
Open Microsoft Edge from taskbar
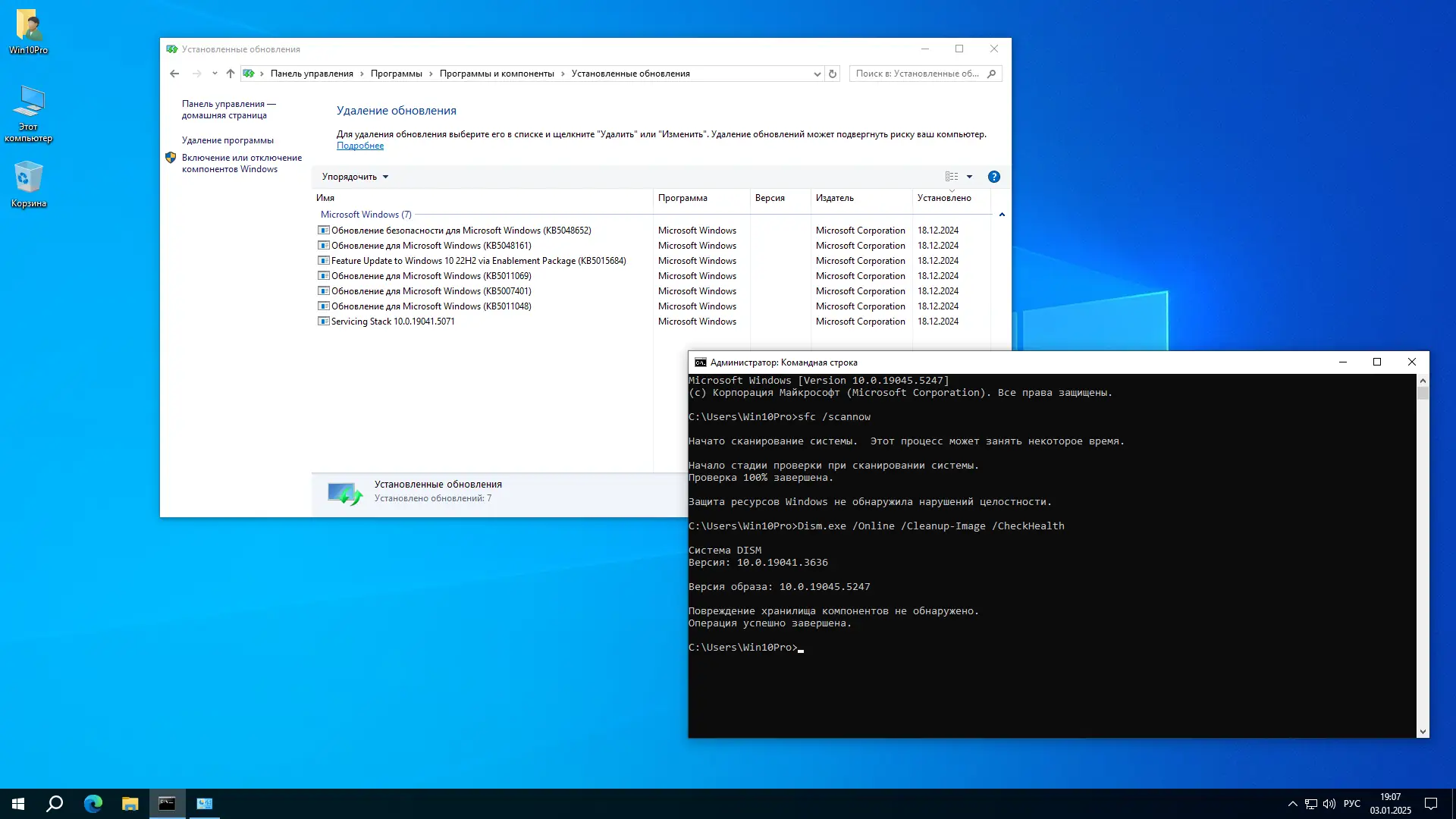(x=93, y=804)
